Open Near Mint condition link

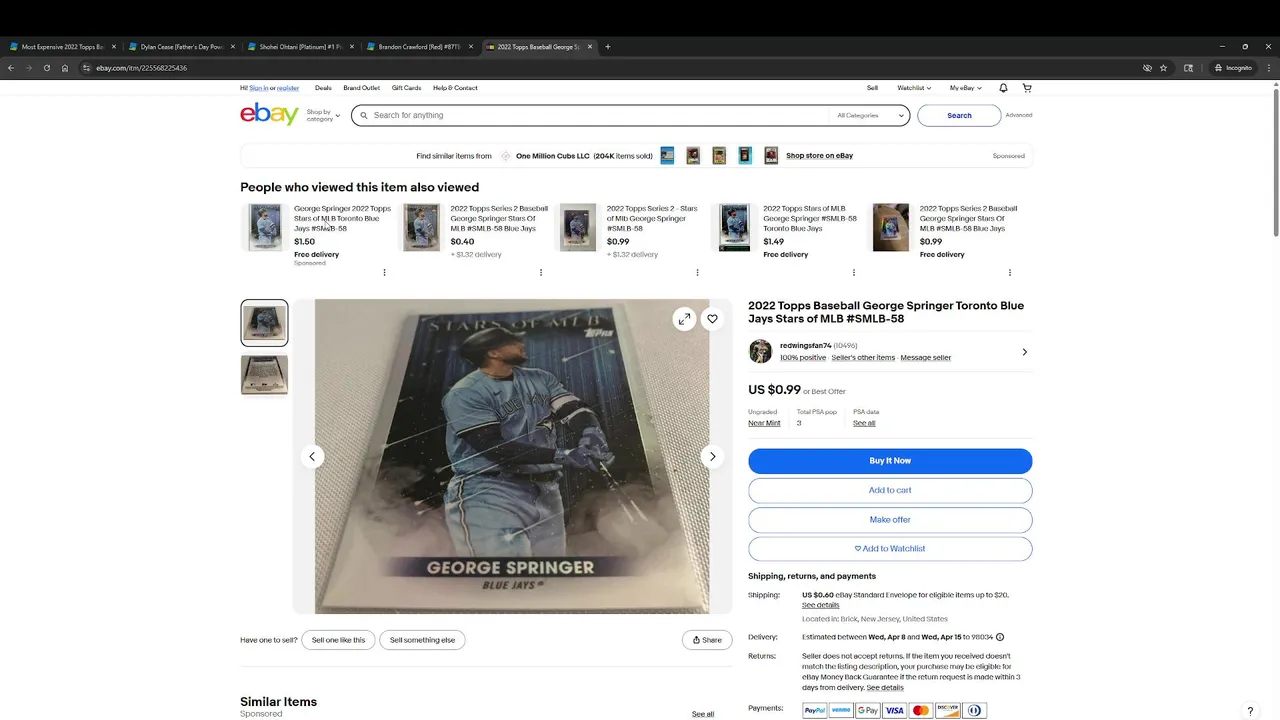[x=764, y=423]
